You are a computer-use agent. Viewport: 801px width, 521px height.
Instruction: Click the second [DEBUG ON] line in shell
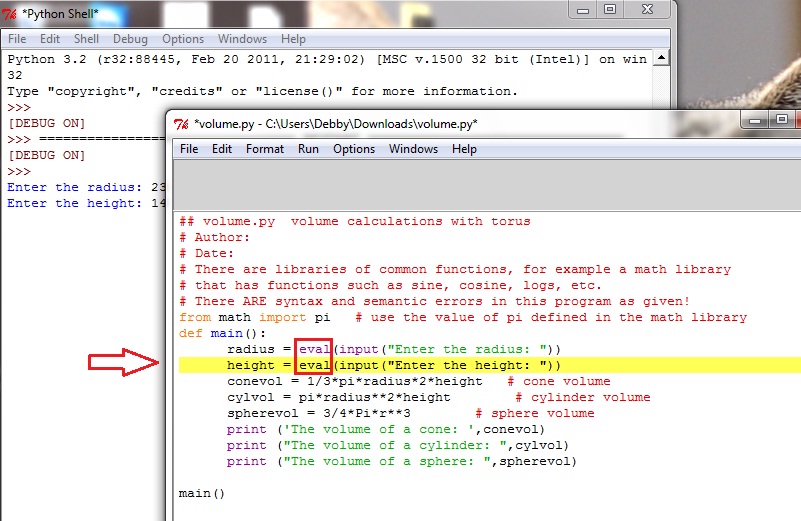click(x=46, y=155)
